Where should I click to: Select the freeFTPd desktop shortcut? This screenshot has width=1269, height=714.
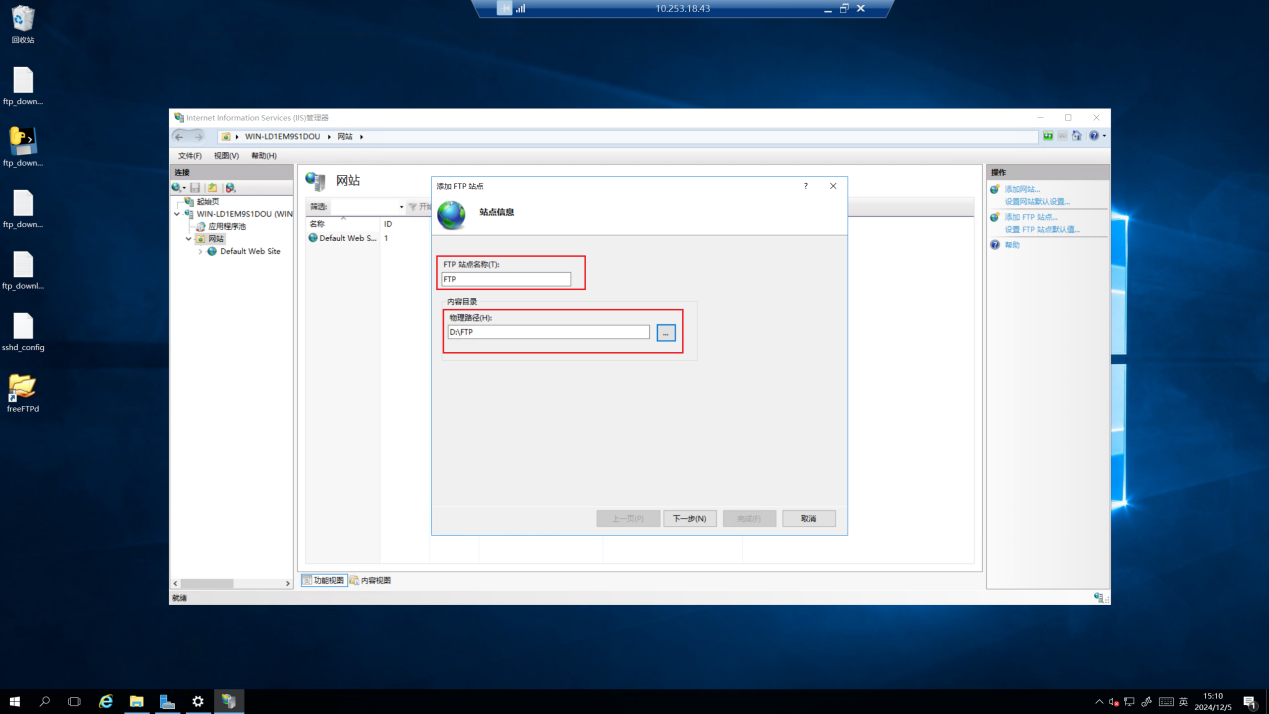pyautogui.click(x=22, y=393)
